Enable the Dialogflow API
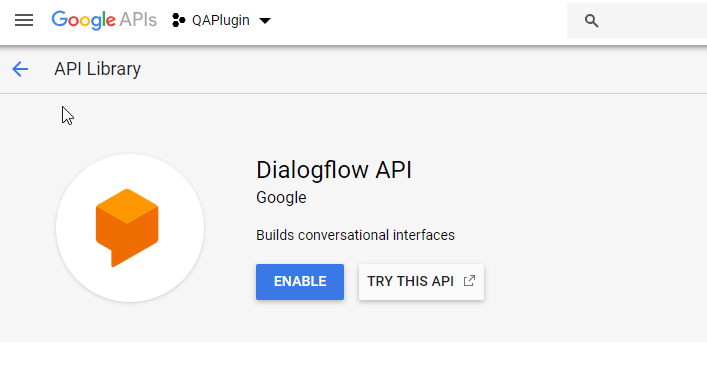707x374 pixels. point(300,282)
